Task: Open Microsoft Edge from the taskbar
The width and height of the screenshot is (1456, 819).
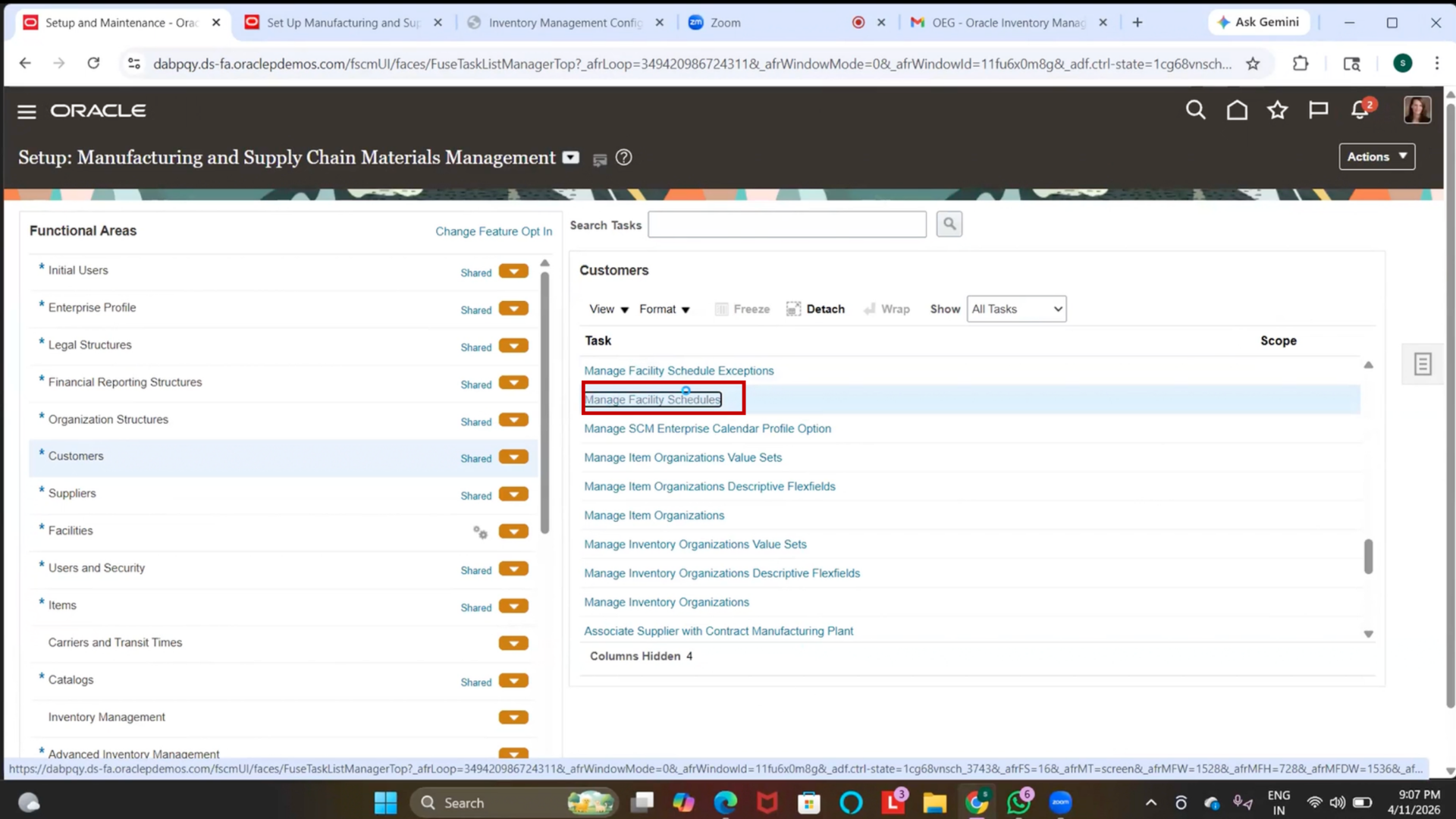Action: (725, 802)
